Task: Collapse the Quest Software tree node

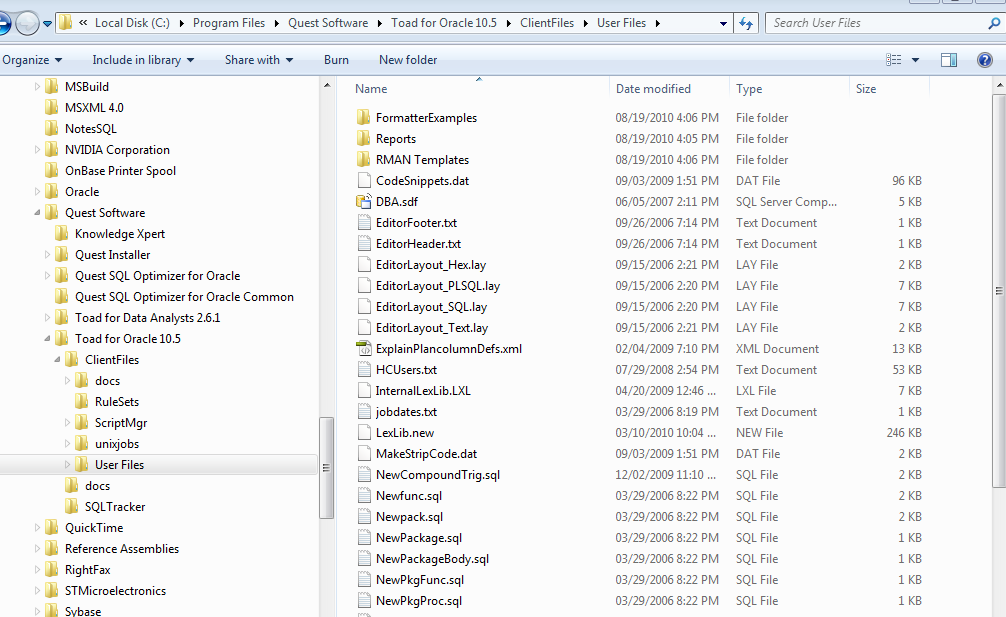Action: coord(37,212)
